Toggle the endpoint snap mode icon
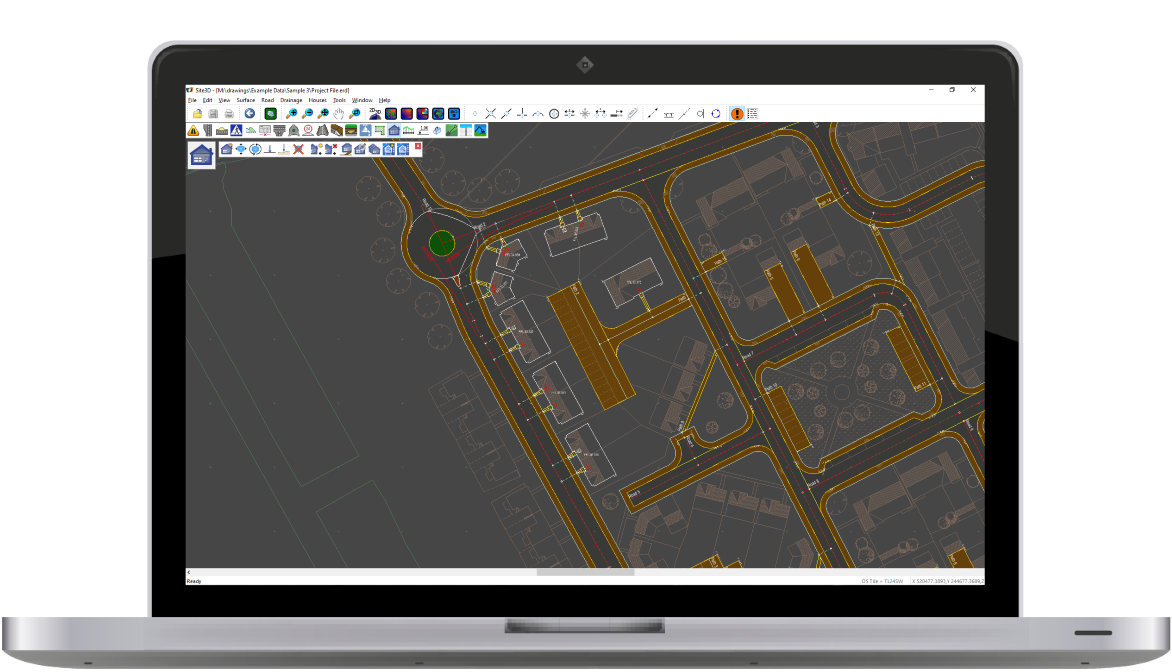 [475, 114]
